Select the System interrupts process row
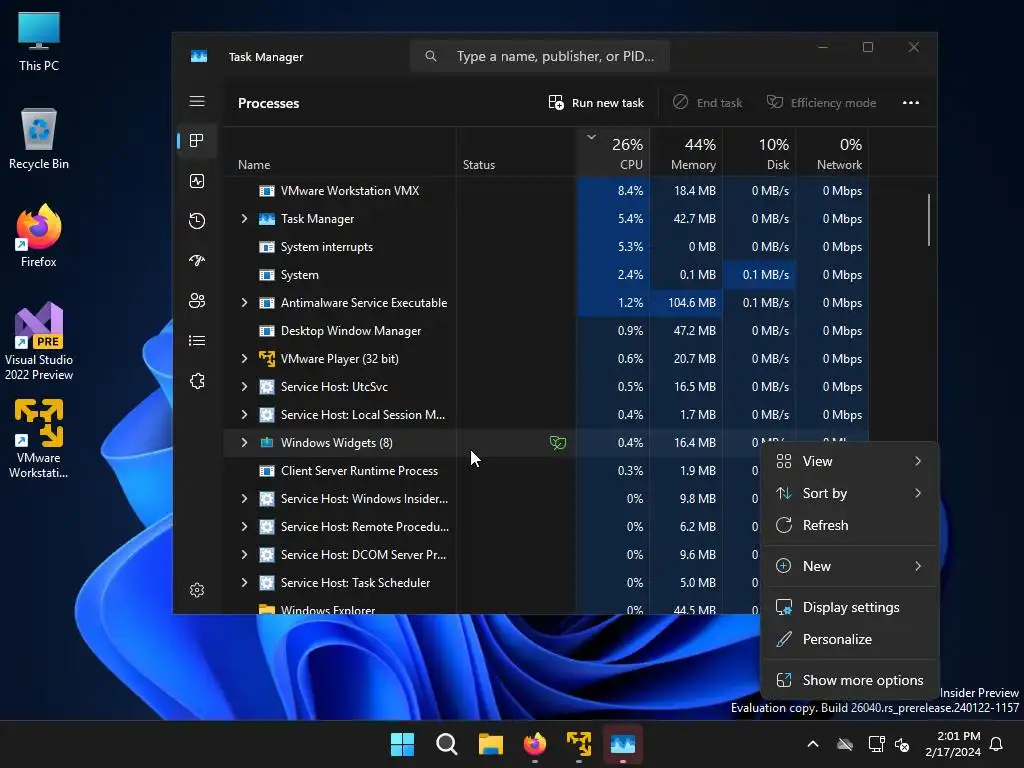1024x768 pixels. click(x=546, y=247)
